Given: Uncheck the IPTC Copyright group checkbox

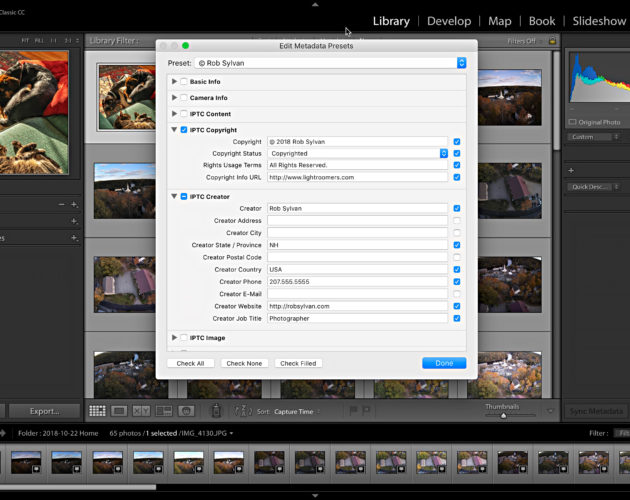Looking at the screenshot, I should pyautogui.click(x=184, y=130).
